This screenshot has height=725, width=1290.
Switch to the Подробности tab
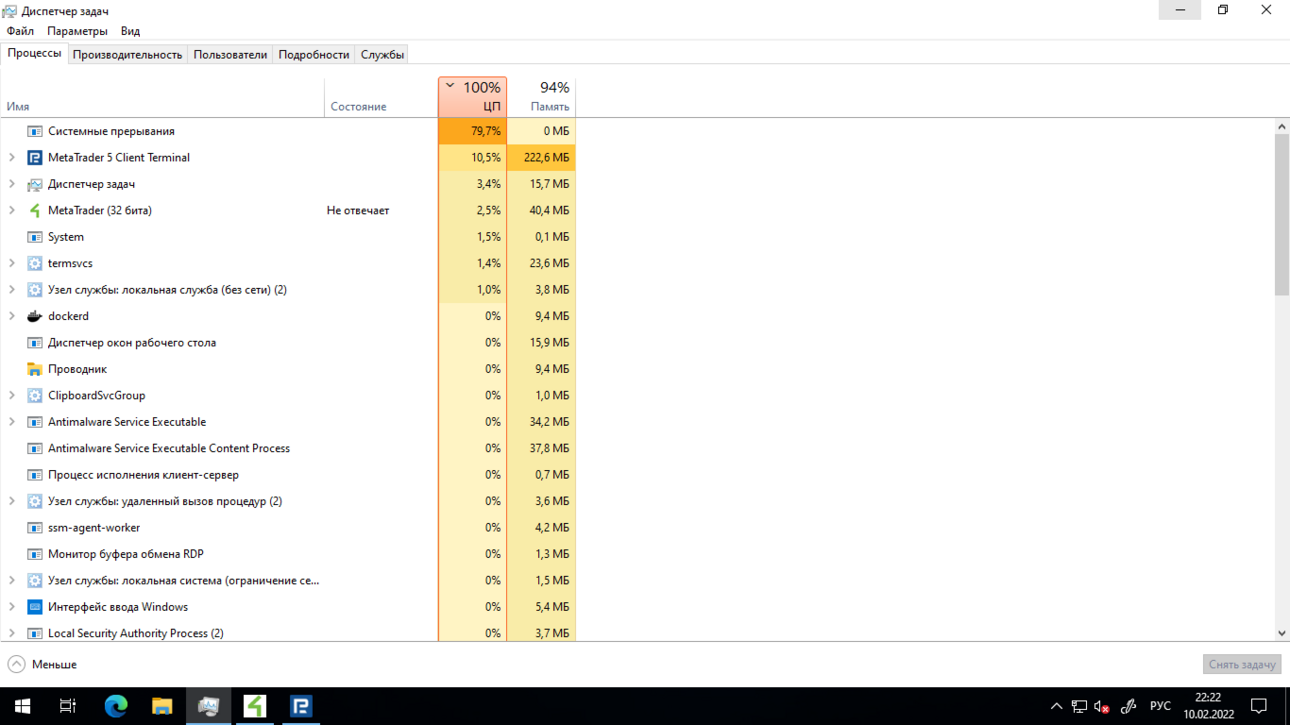(x=314, y=54)
